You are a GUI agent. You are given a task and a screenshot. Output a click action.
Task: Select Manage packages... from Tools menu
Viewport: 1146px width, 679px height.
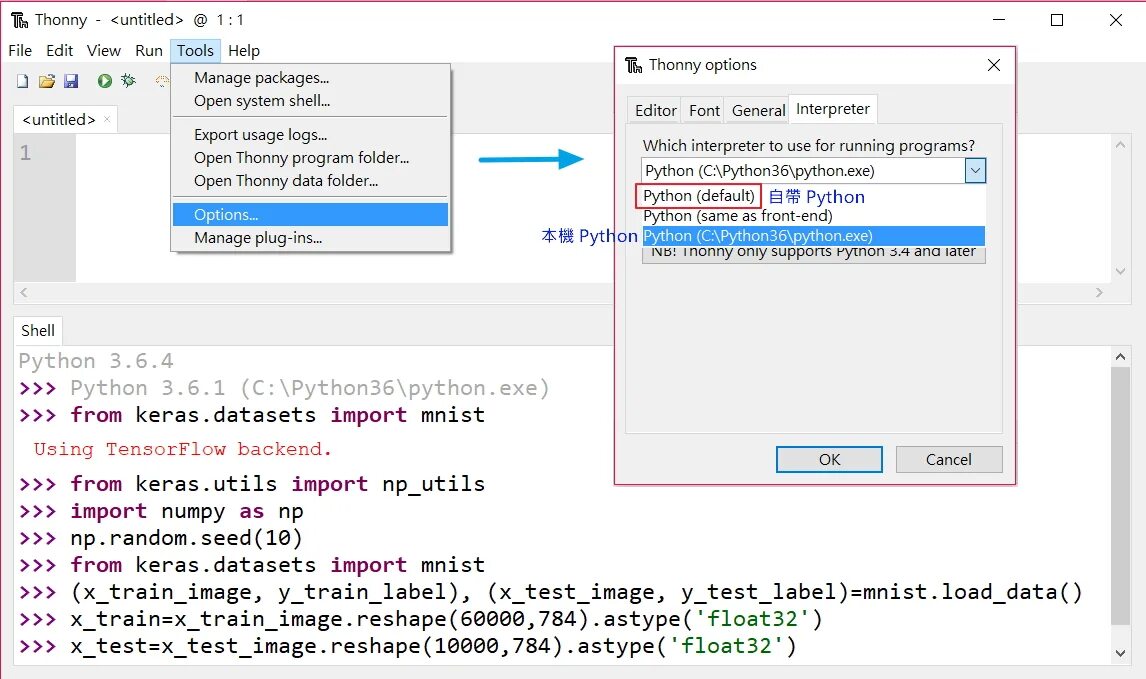pyautogui.click(x=311, y=77)
